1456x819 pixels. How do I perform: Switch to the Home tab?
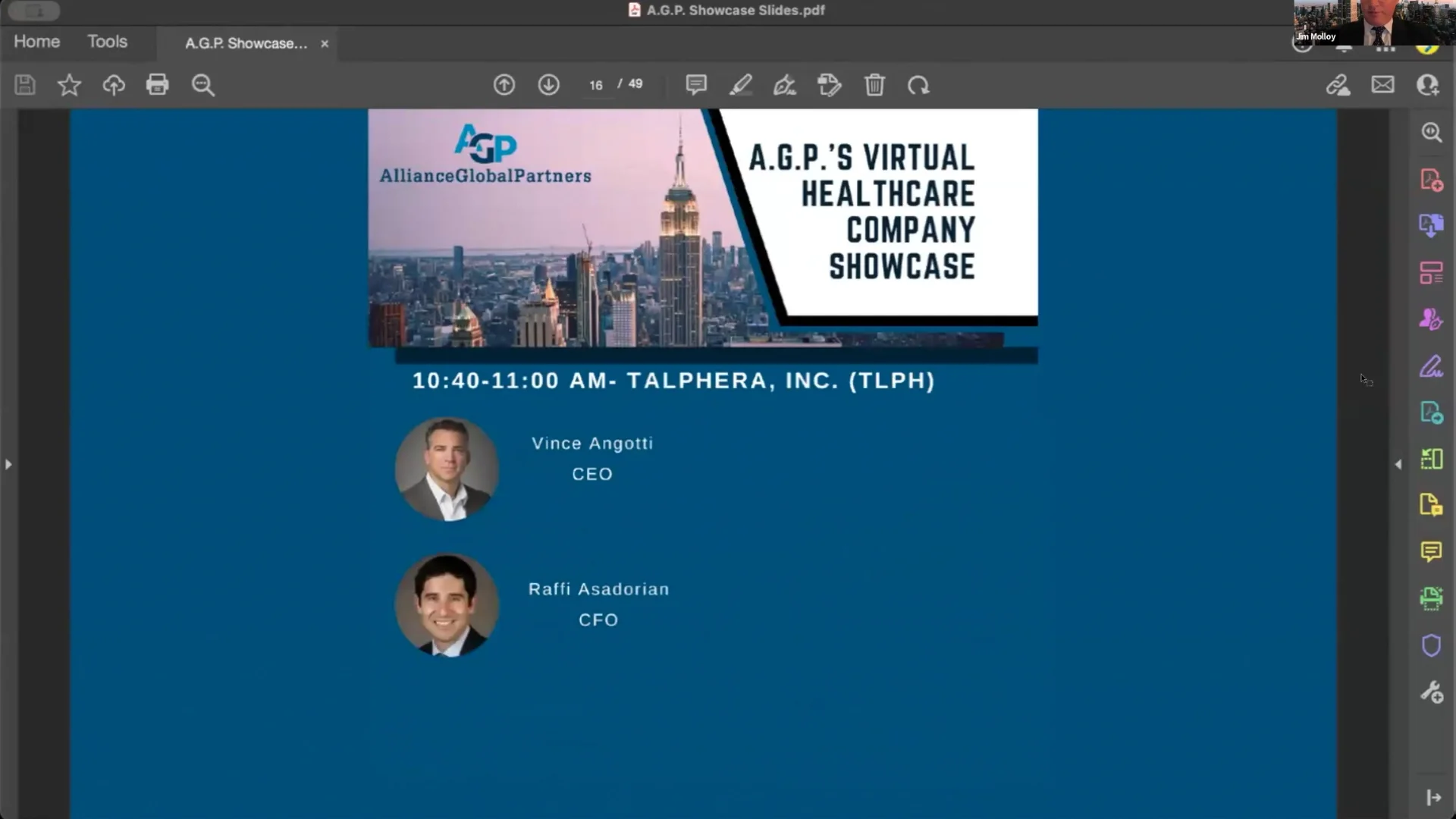tap(36, 42)
